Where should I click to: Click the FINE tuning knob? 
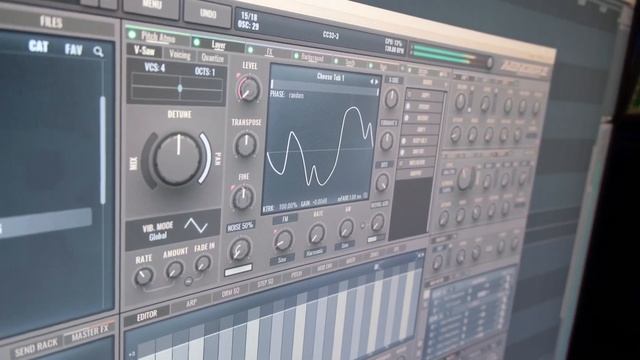(243, 198)
